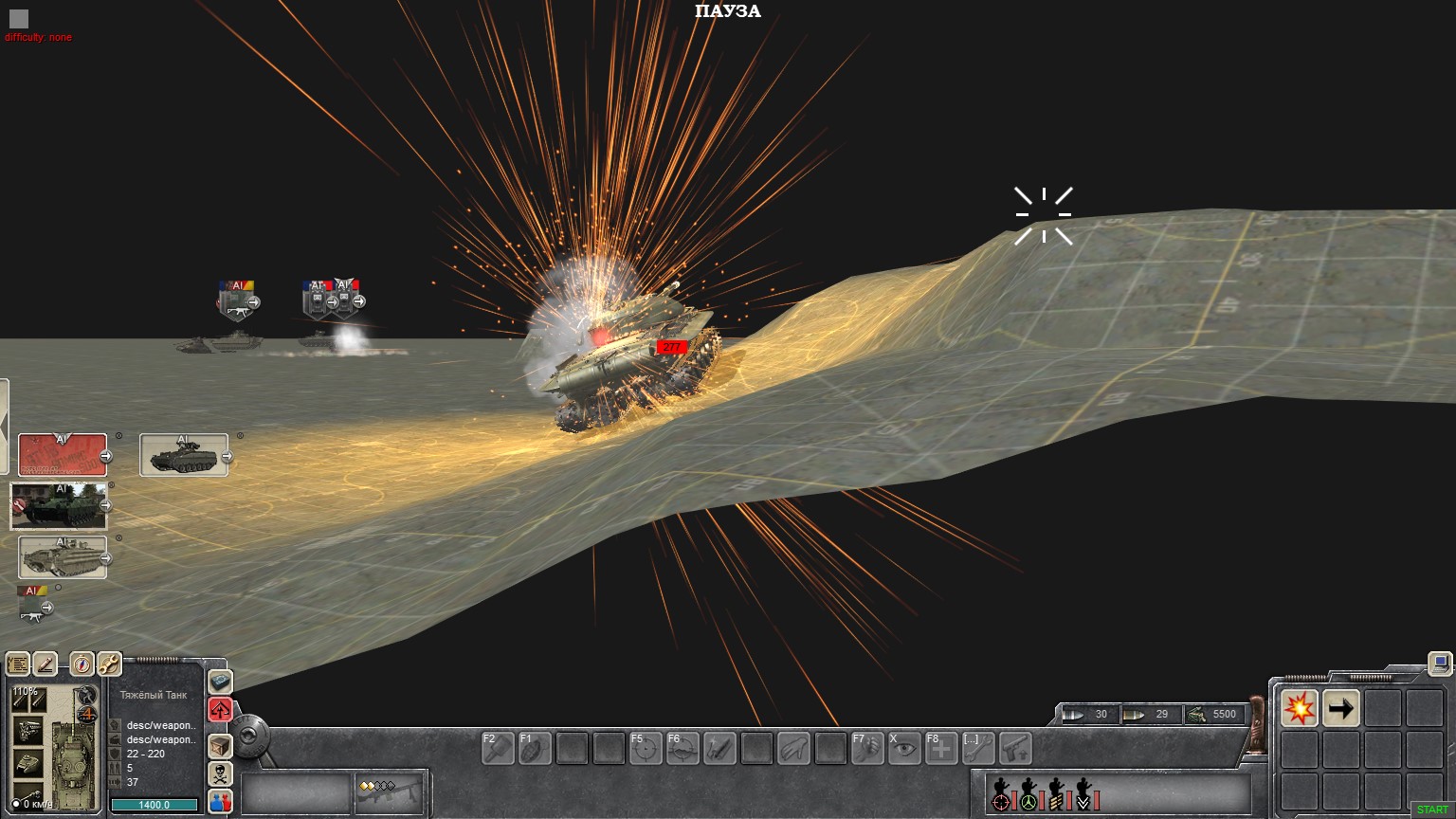1456x819 pixels.
Task: Click the hand pick-up icon
Action: pos(793,749)
